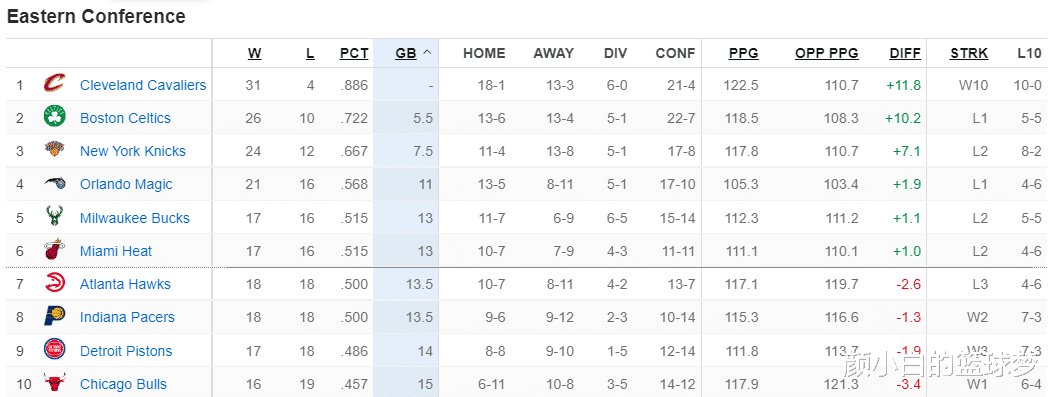
Task: Click the Chicago Bulls logo icon
Action: (54, 384)
